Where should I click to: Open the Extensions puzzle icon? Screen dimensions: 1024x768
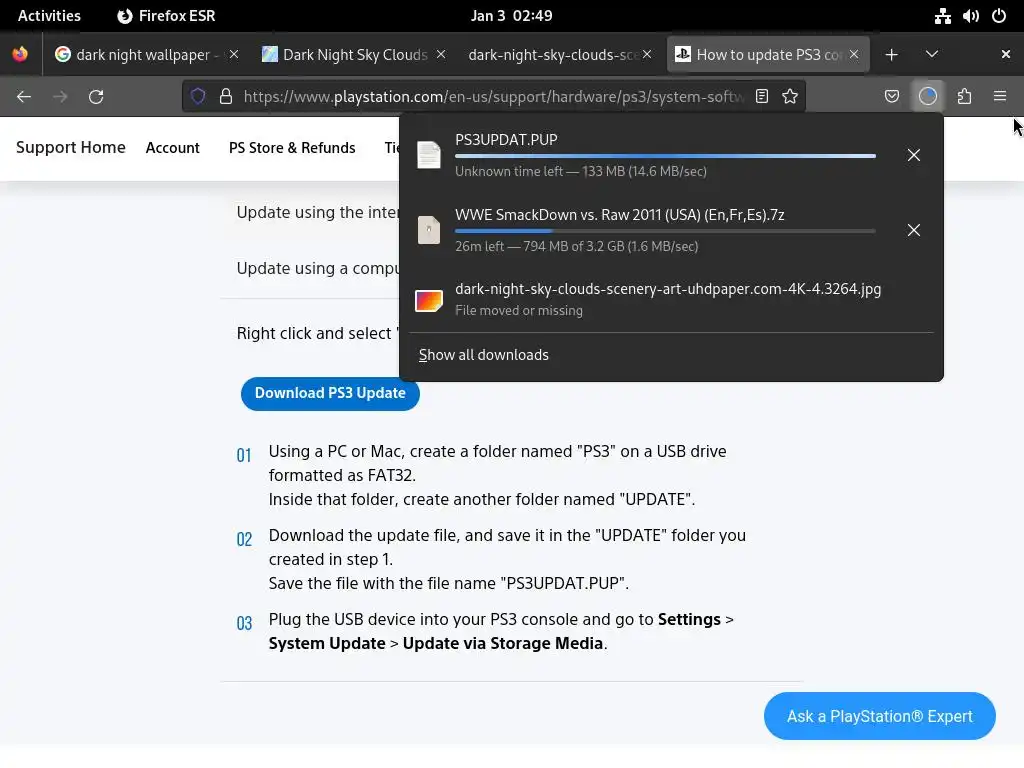(964, 97)
